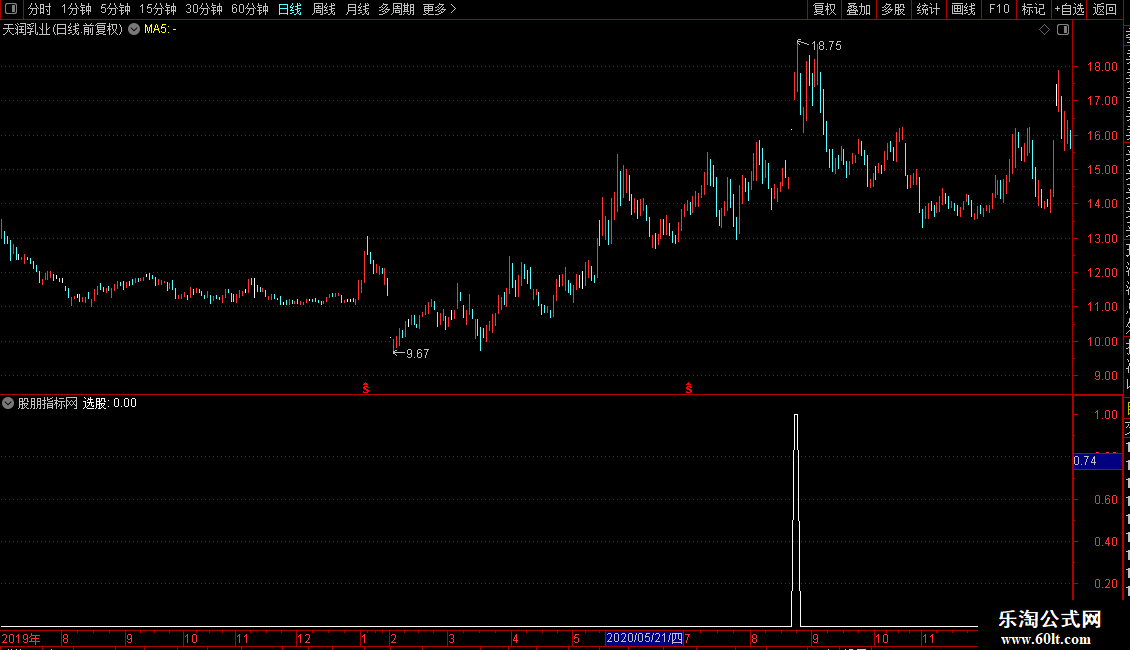1130x650 pixels.
Task: Click the 2019年 label on time axis
Action: click(21, 638)
